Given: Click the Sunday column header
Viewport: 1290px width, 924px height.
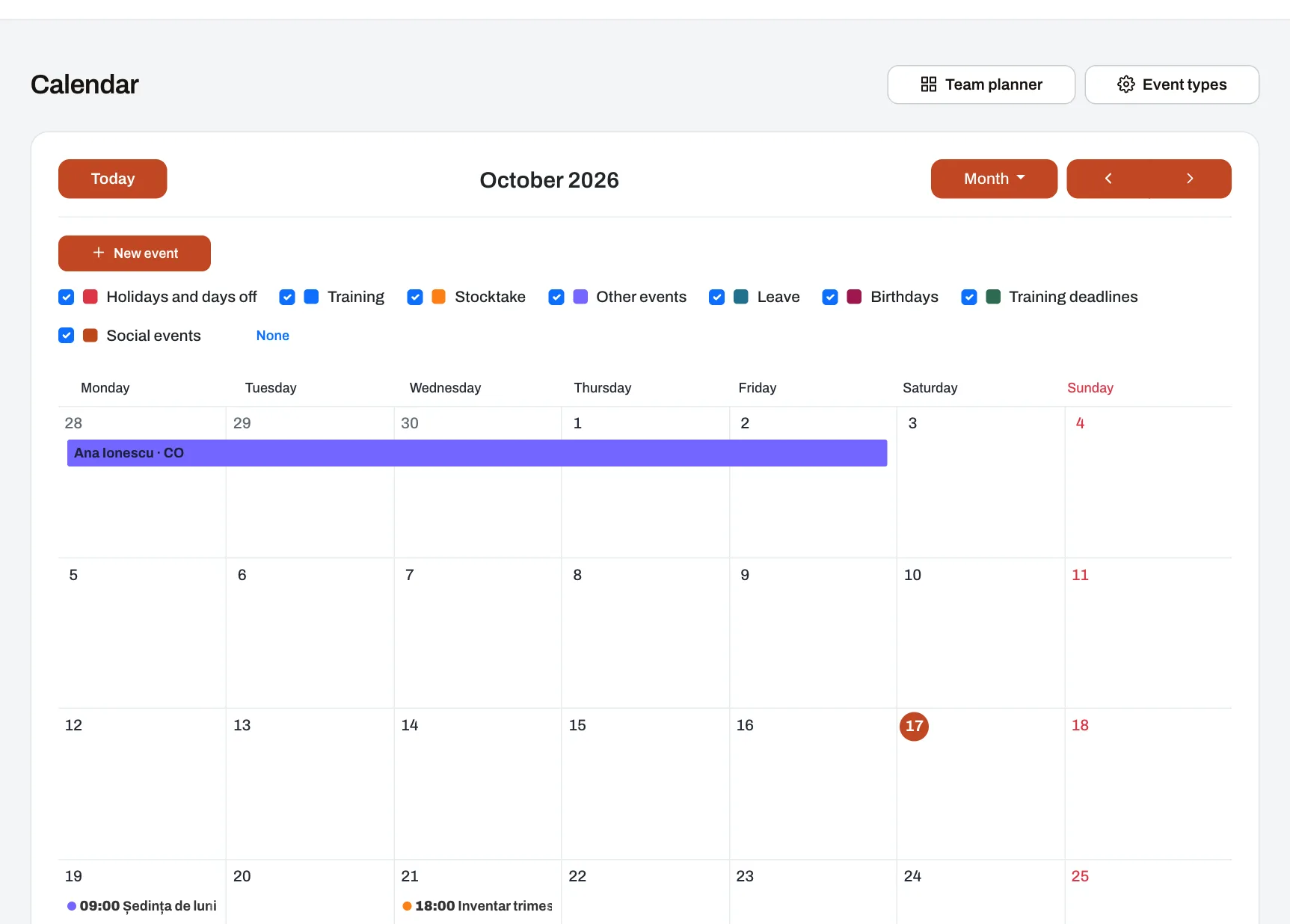Looking at the screenshot, I should pos(1090,388).
